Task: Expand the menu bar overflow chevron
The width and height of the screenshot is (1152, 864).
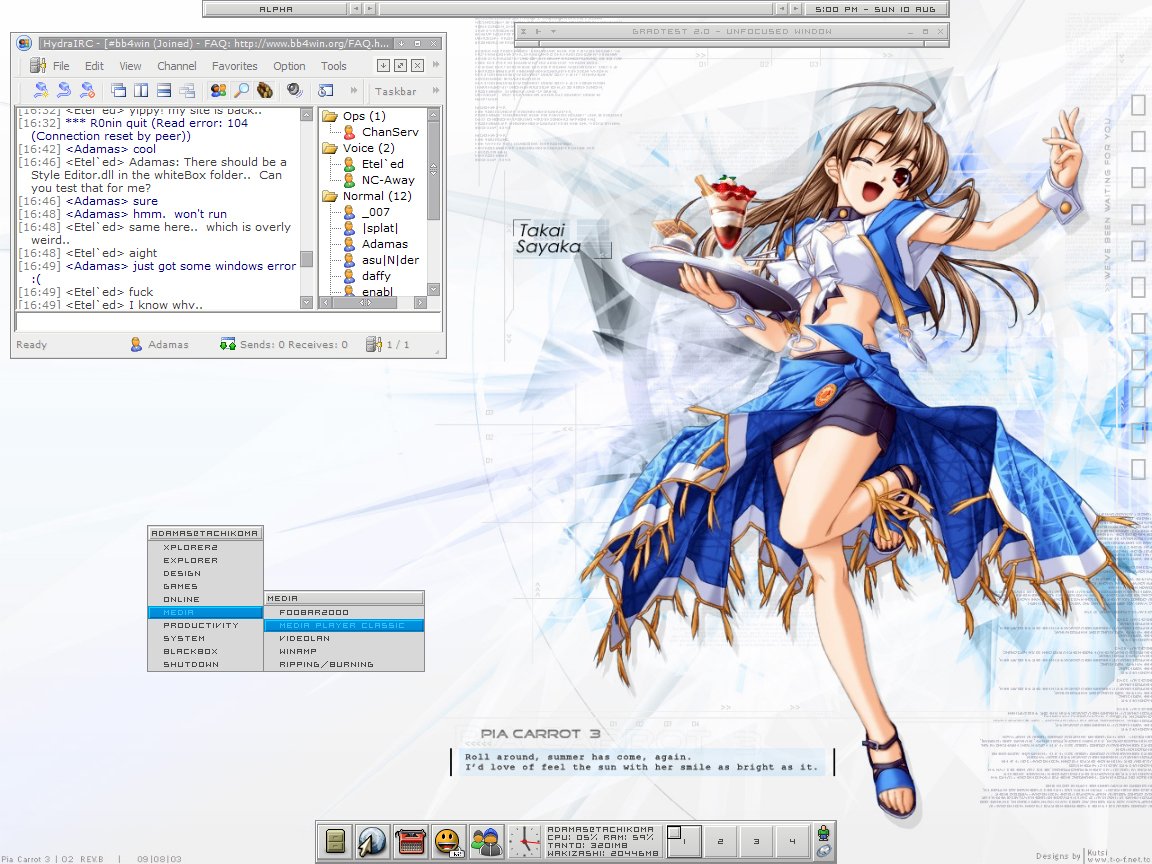Action: point(436,65)
